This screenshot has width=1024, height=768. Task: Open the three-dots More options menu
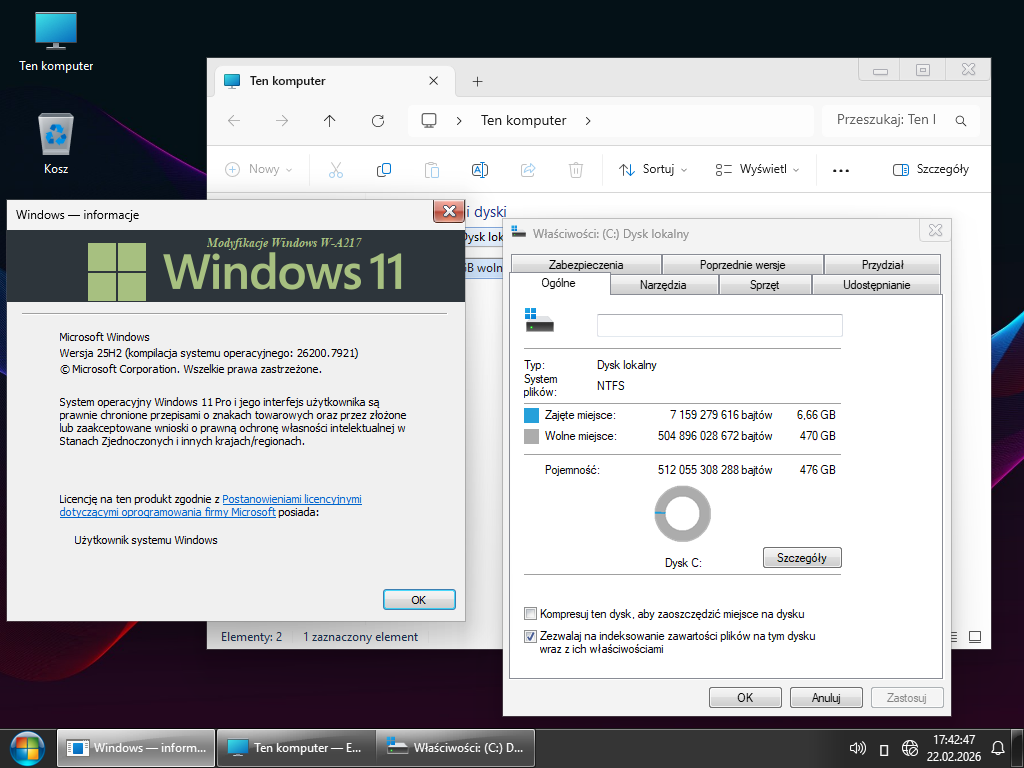[x=840, y=170]
